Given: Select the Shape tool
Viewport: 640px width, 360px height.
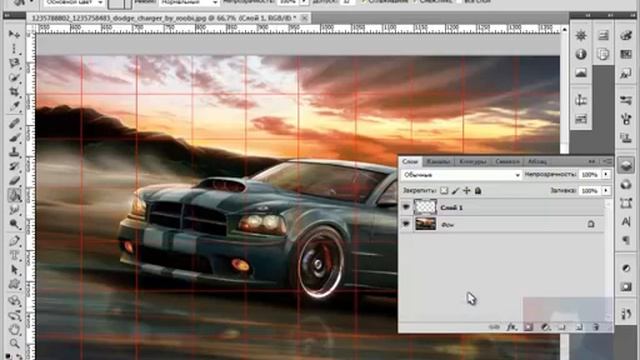Looking at the screenshot, I should (15, 284).
